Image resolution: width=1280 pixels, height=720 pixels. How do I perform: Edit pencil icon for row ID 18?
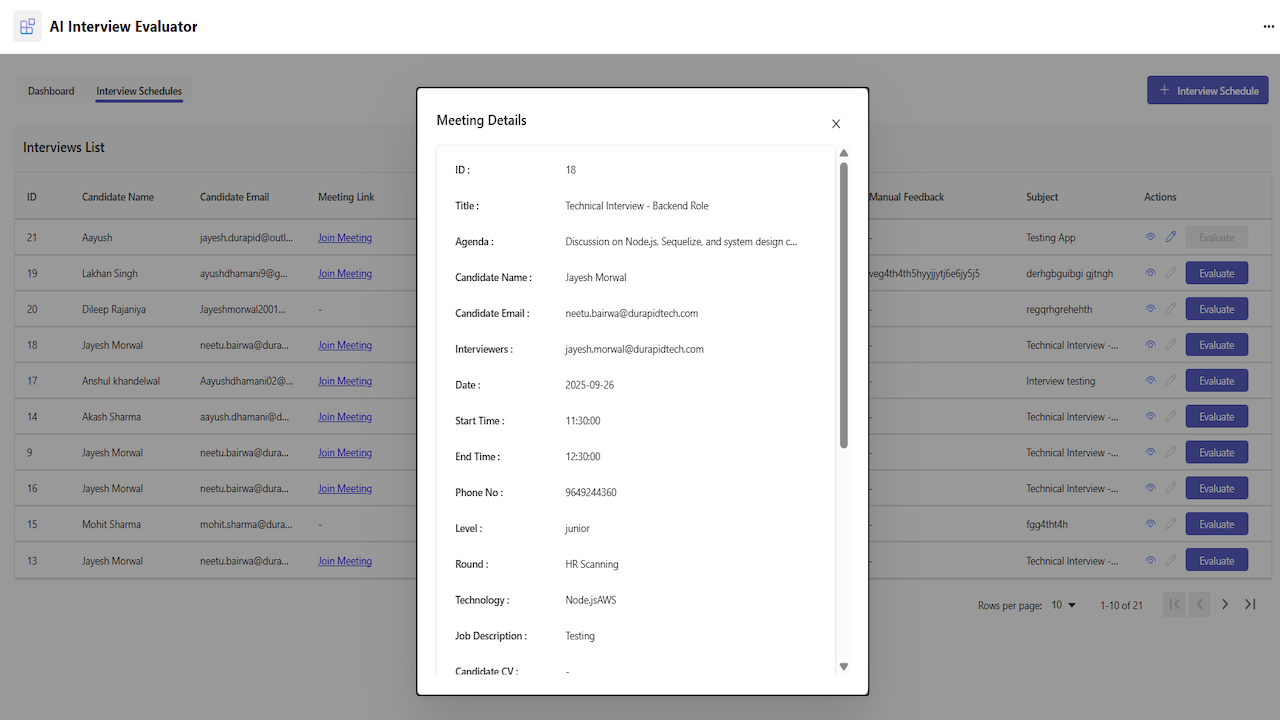pyautogui.click(x=1171, y=345)
